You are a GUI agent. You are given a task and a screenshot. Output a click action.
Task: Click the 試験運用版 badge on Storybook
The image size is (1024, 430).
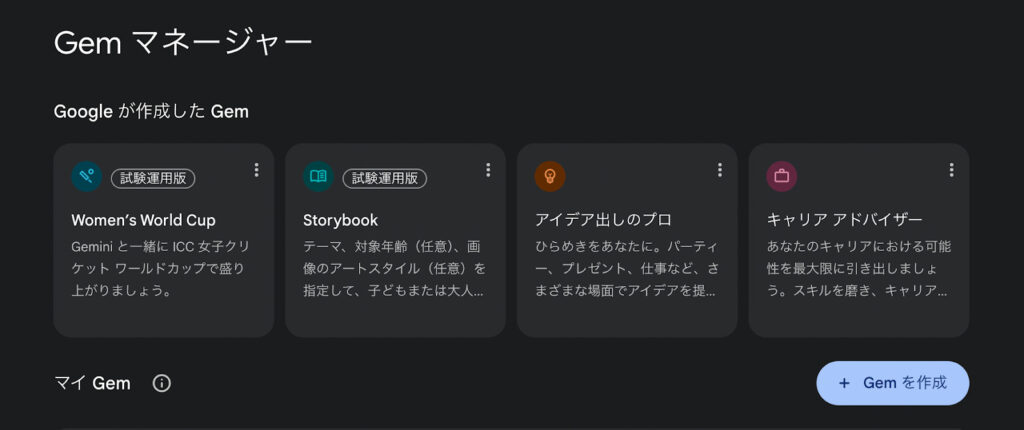click(385, 178)
